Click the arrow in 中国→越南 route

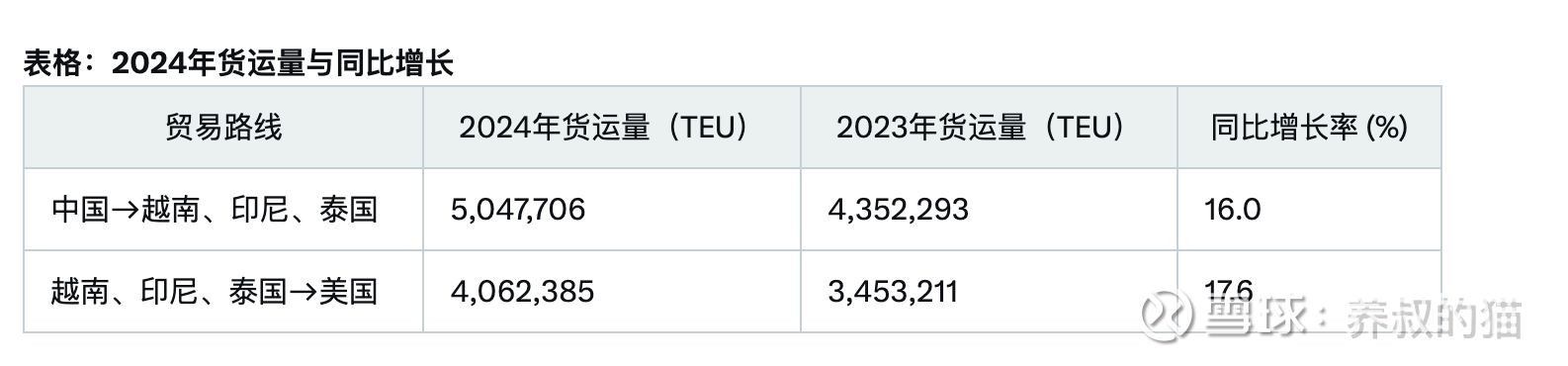point(126,210)
